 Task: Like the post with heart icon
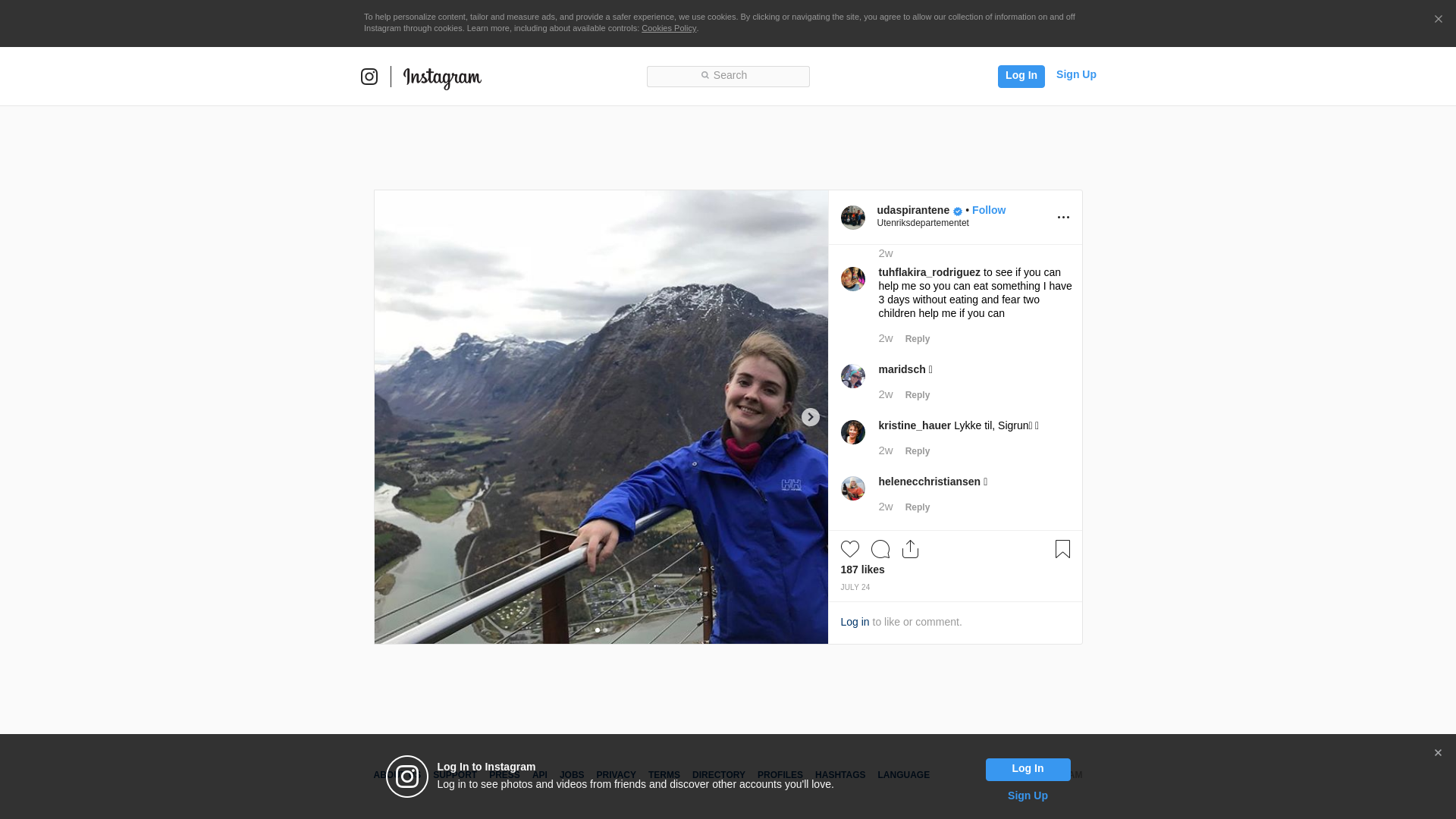click(850, 549)
